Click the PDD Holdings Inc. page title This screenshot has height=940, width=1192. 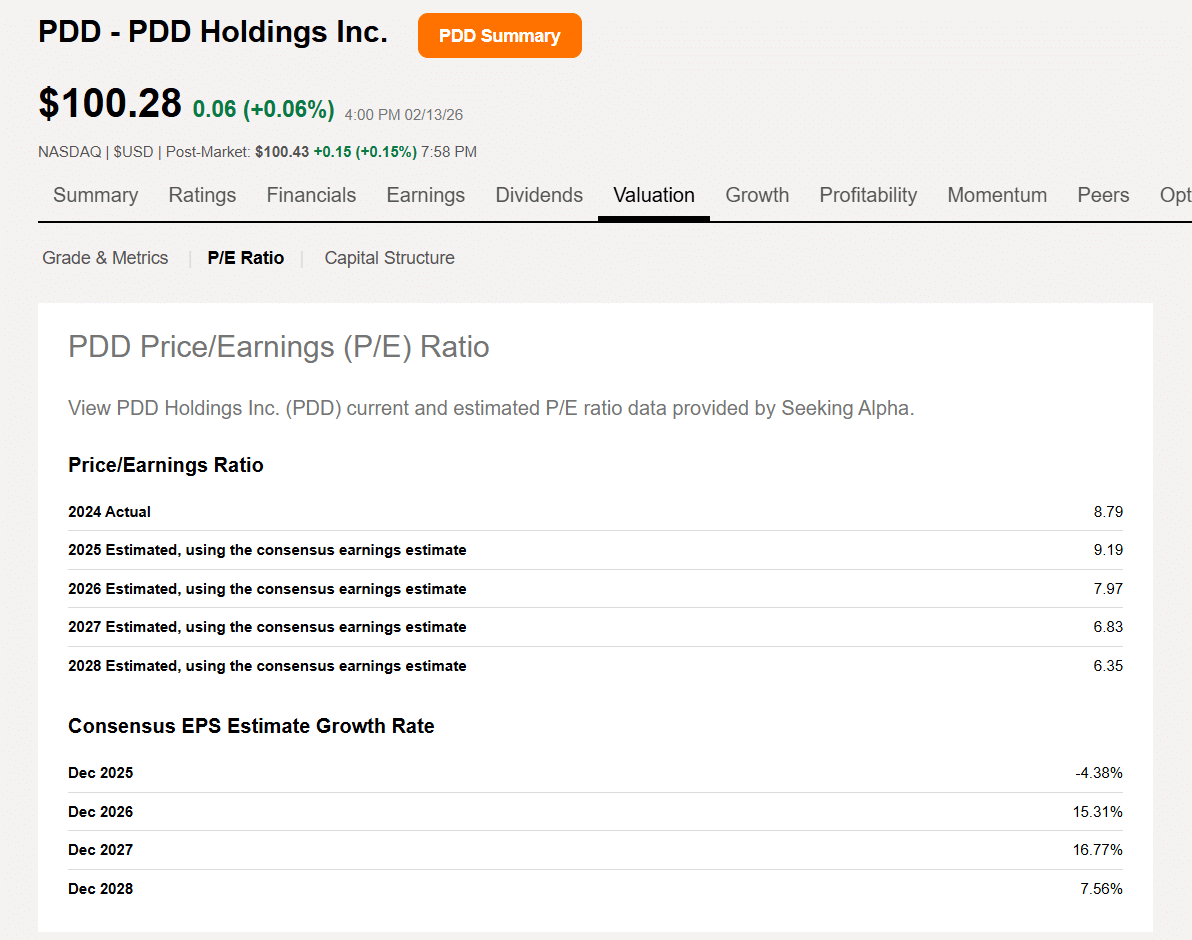212,32
